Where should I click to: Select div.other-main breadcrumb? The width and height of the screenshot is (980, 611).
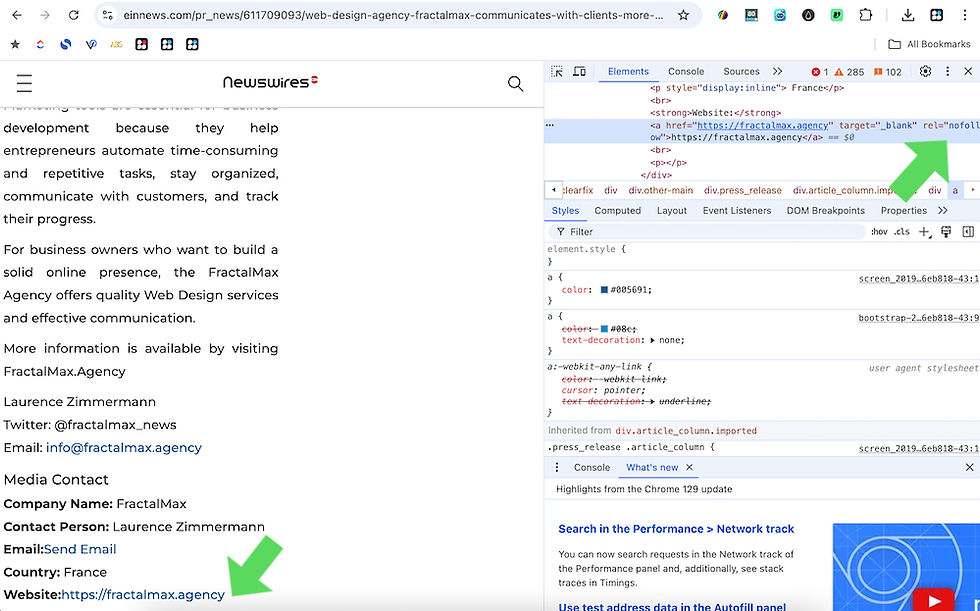(x=661, y=191)
